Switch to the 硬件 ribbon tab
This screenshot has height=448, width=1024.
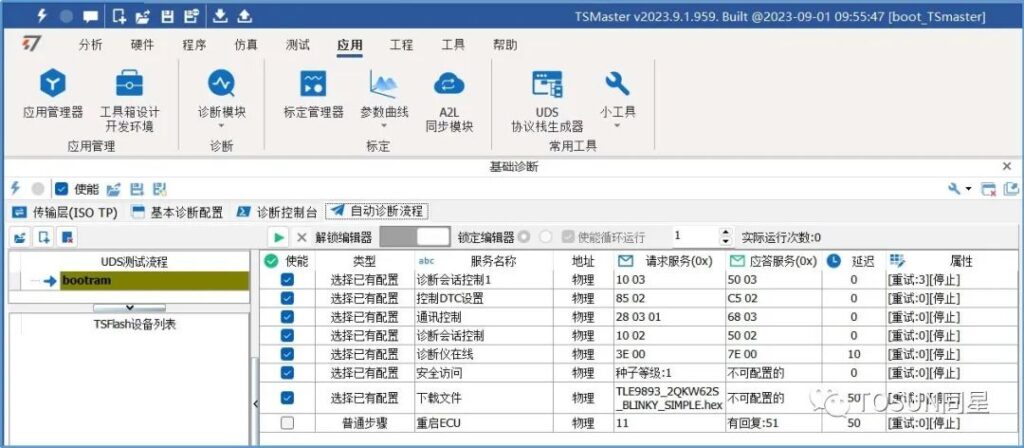(x=143, y=45)
